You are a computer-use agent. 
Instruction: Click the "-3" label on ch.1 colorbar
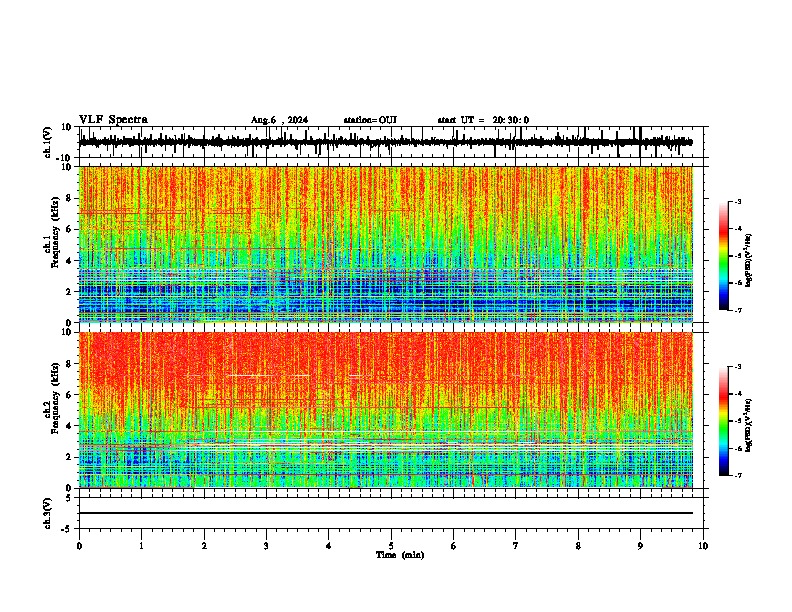tap(738, 202)
